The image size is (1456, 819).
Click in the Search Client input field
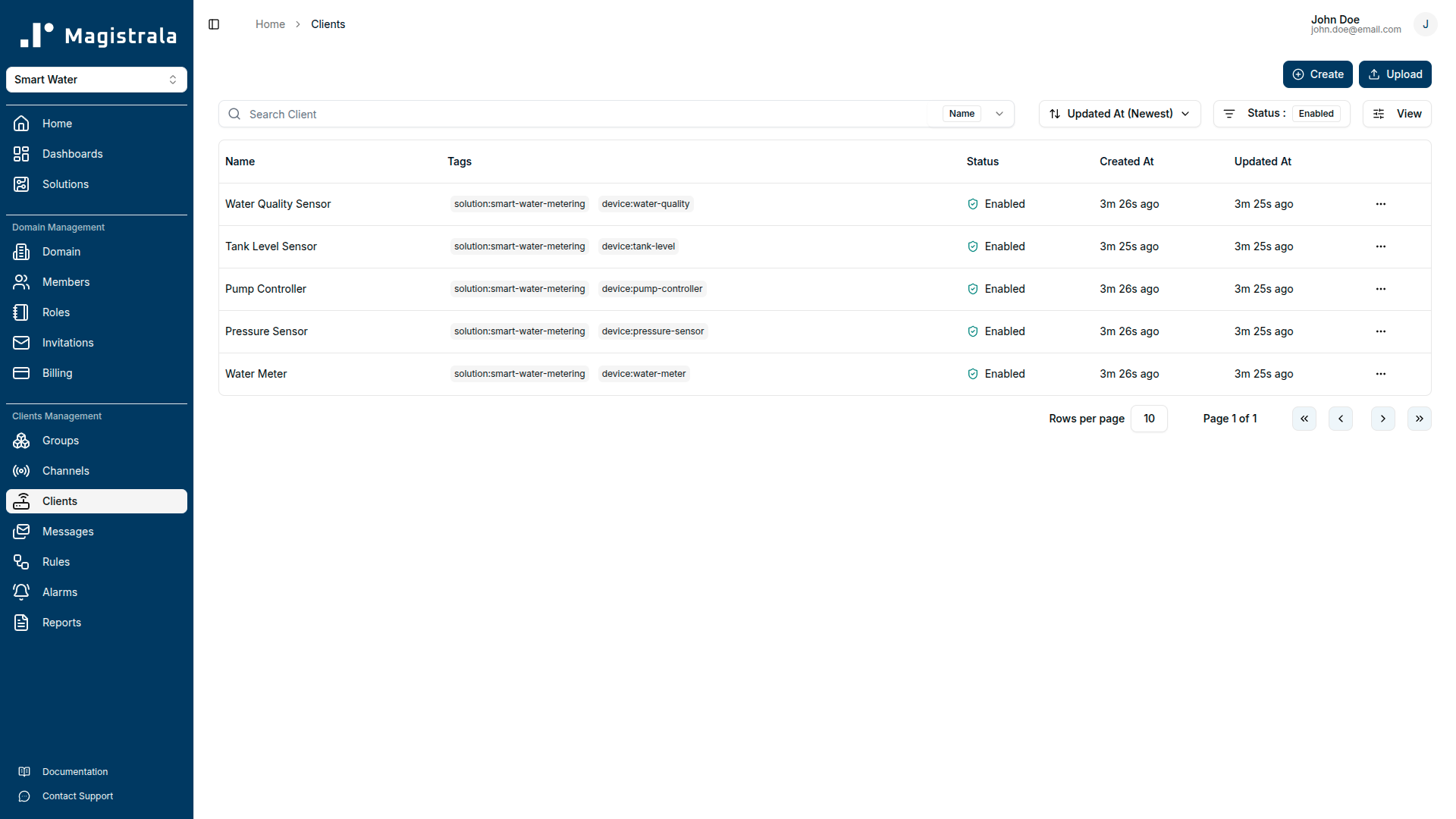coord(531,114)
